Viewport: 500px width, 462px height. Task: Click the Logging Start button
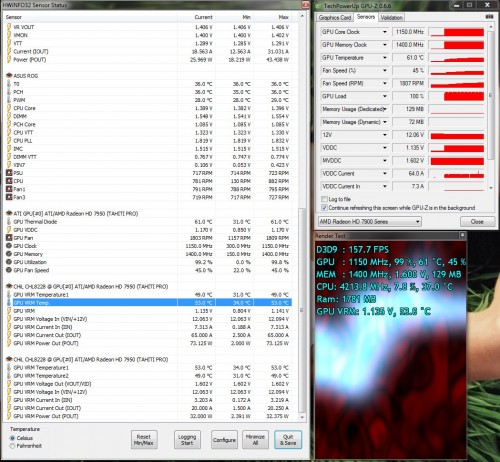coord(187,440)
